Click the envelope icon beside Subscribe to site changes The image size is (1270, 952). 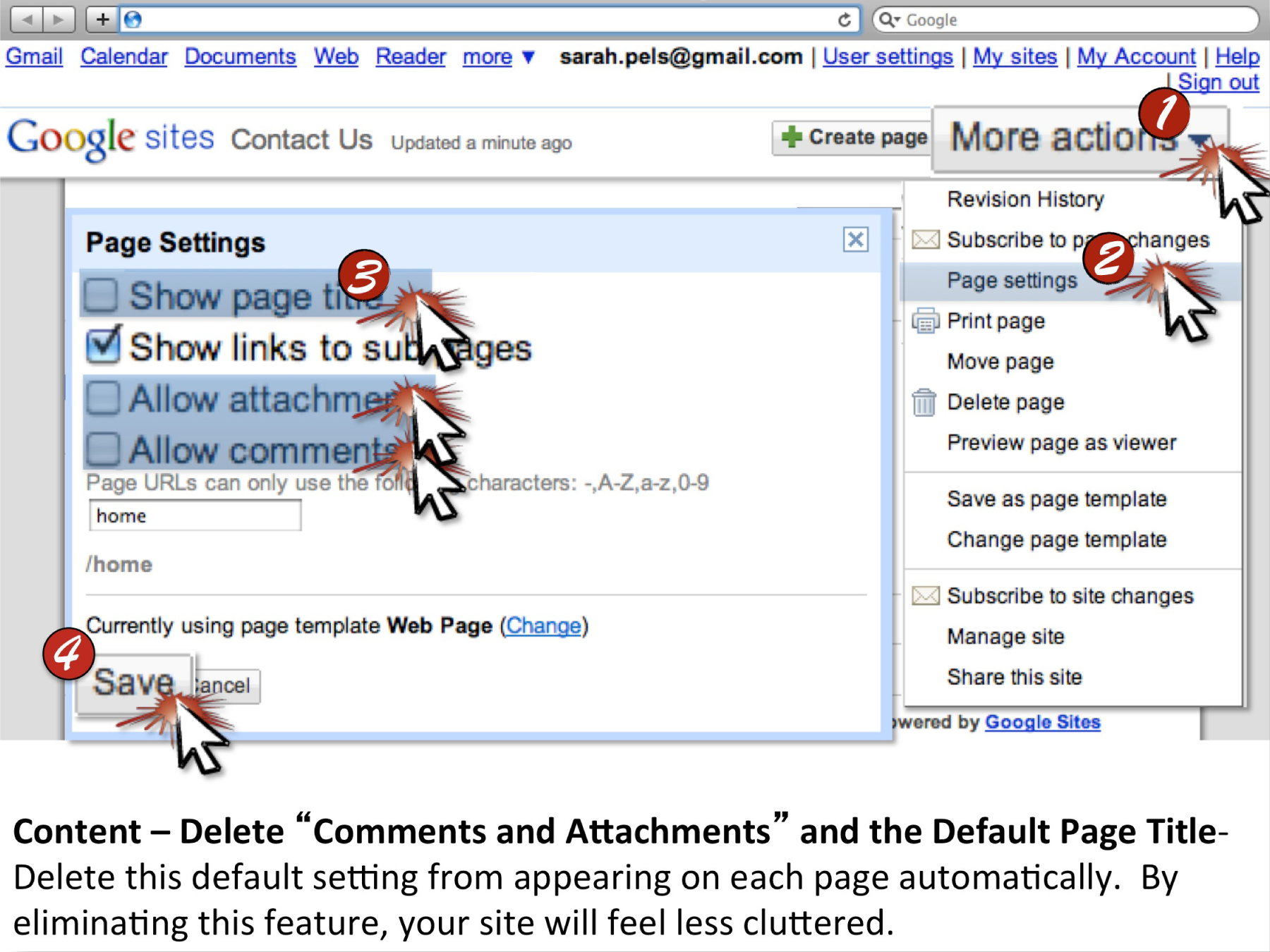(925, 596)
